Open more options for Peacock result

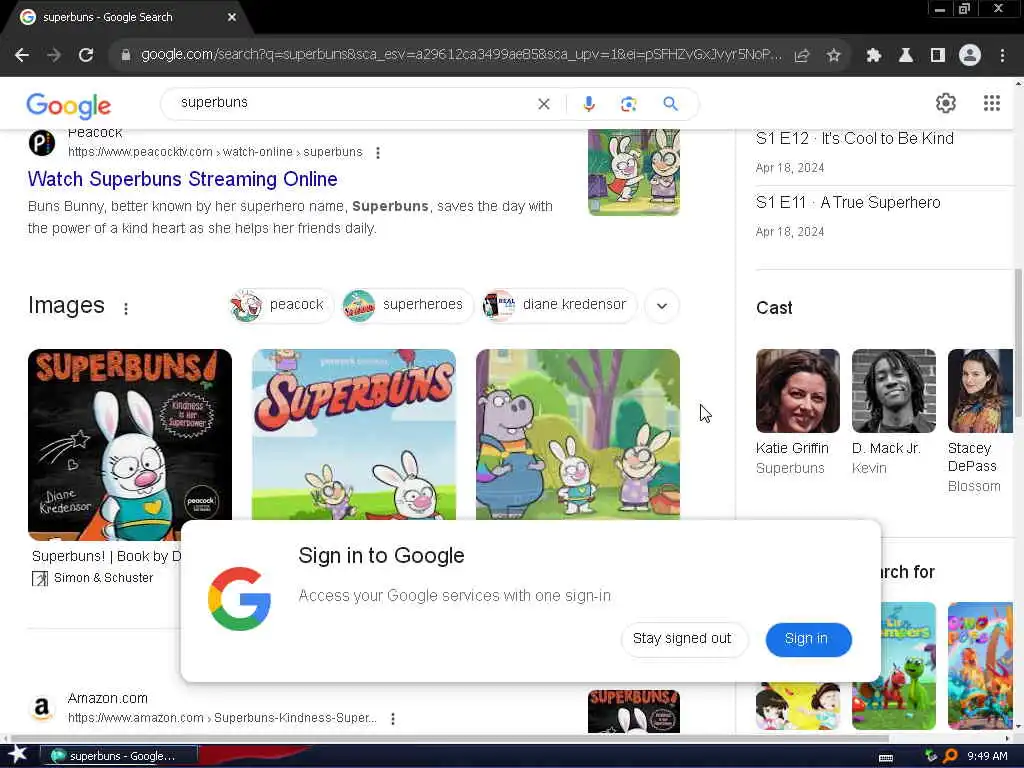378,152
